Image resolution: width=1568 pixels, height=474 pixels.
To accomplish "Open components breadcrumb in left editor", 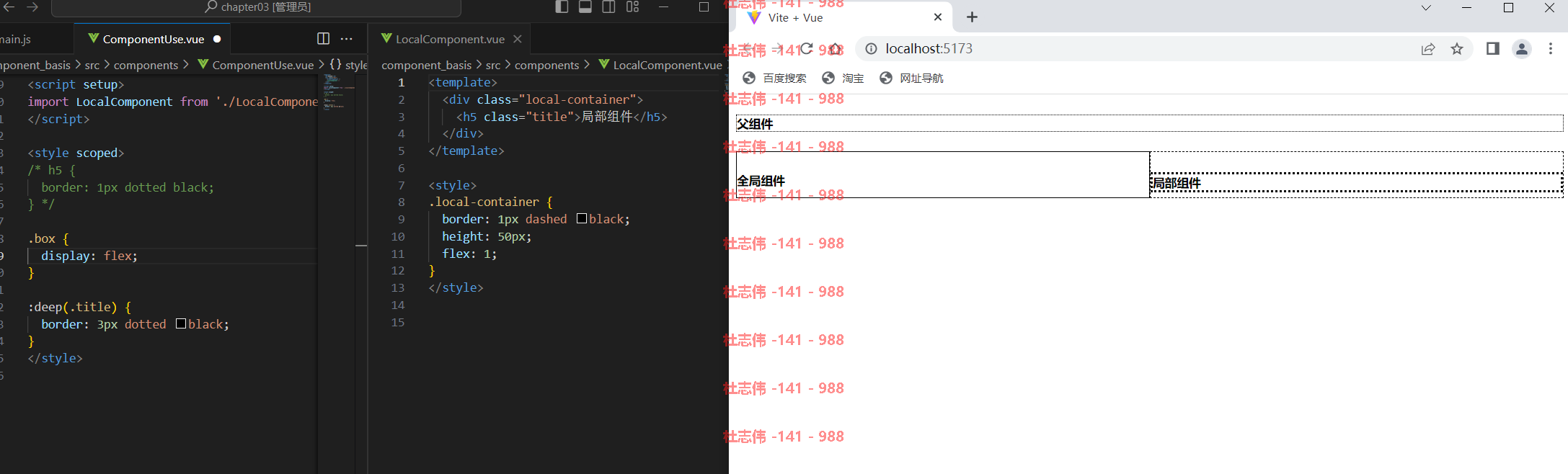I will [146, 65].
